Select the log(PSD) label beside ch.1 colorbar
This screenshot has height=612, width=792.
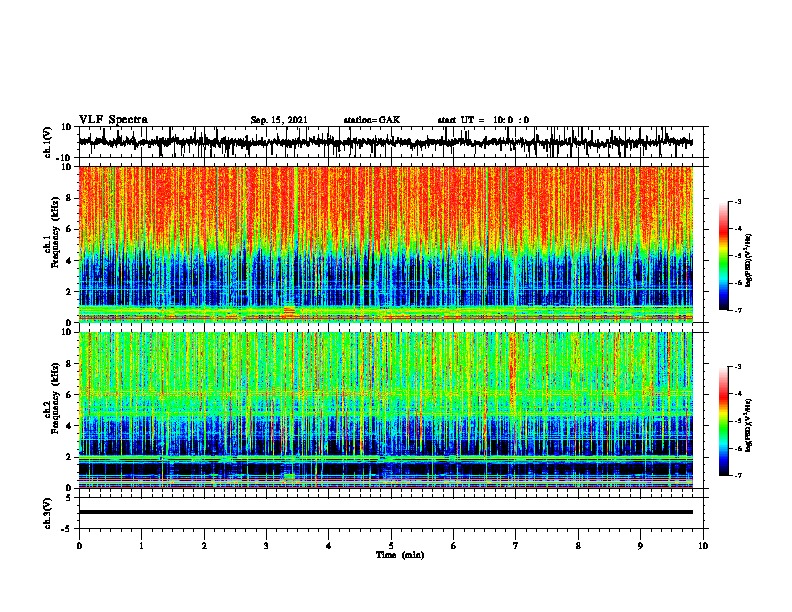coord(749,260)
